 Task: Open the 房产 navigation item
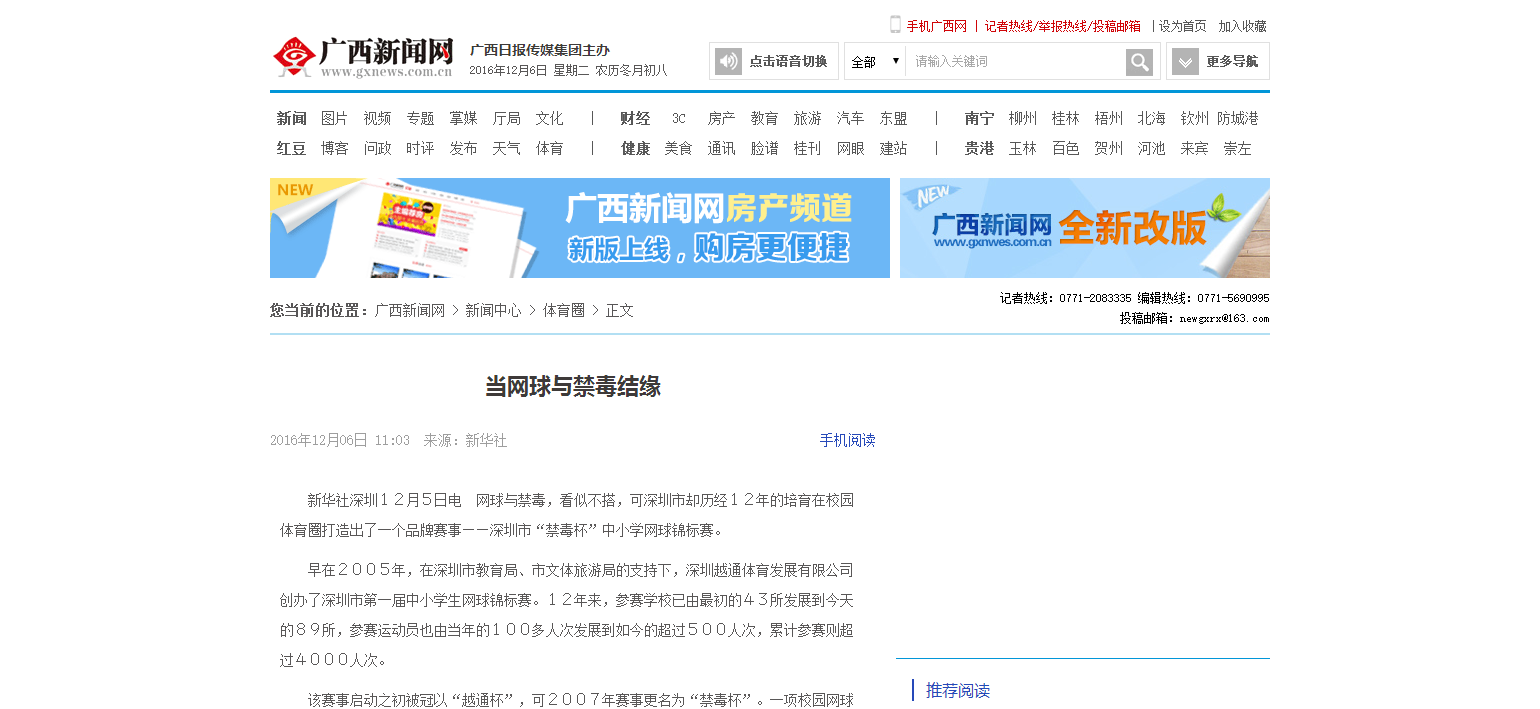coord(721,118)
